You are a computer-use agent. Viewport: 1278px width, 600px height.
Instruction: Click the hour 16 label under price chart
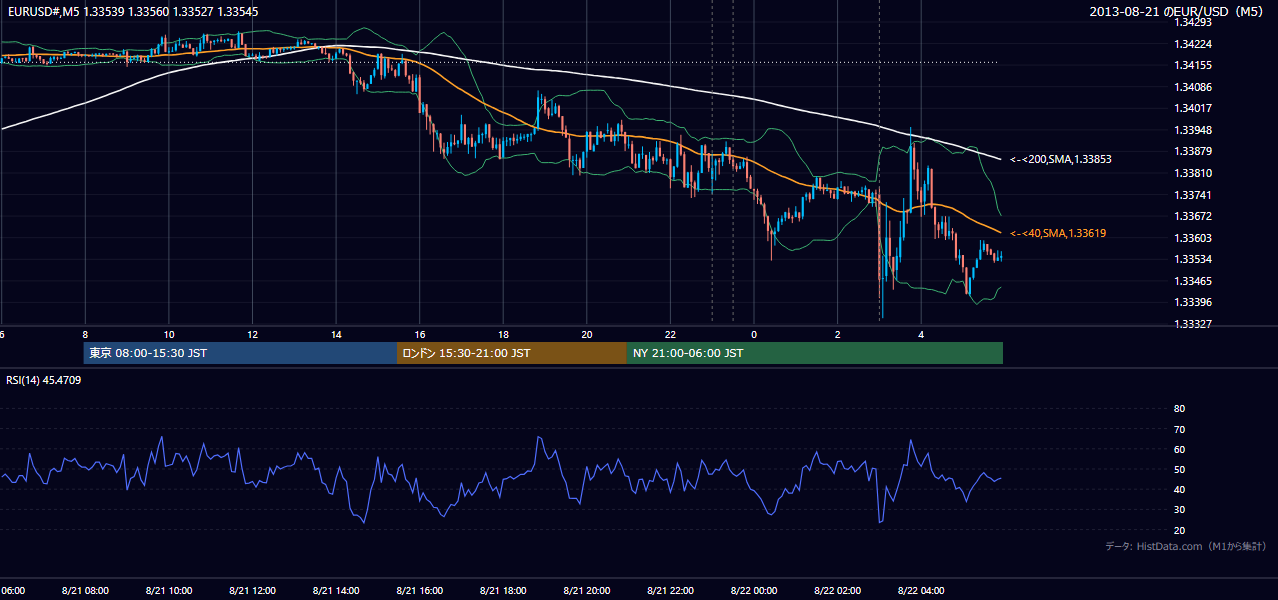coord(420,335)
